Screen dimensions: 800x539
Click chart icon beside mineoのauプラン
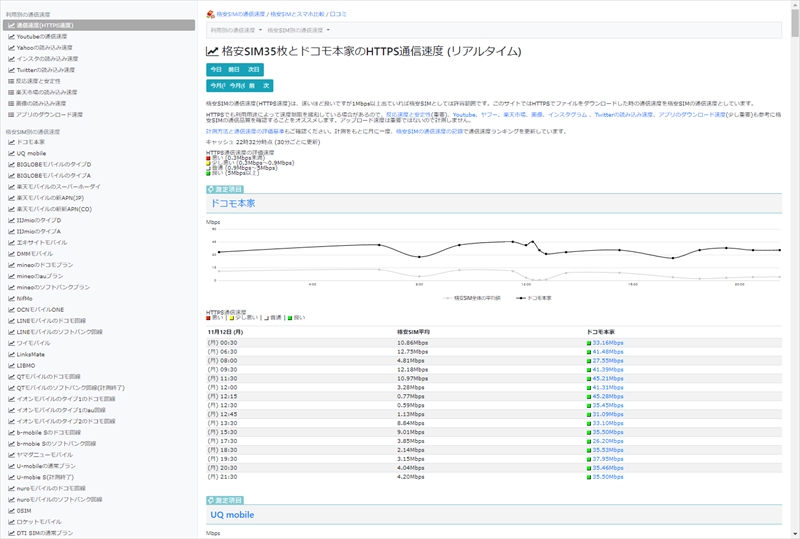pyautogui.click(x=11, y=276)
